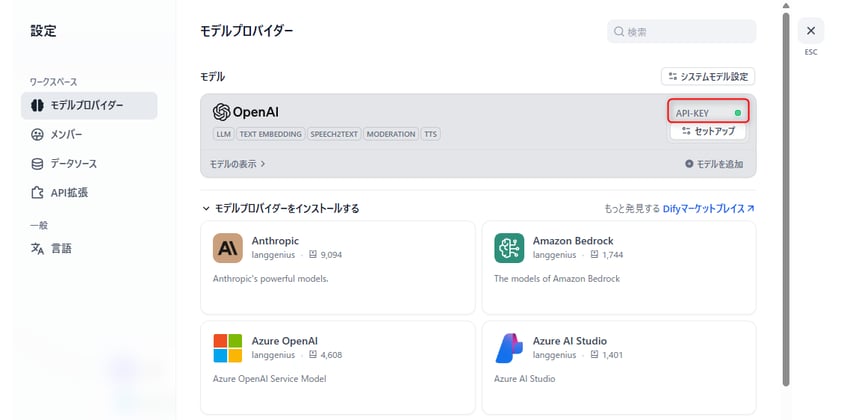Select the Anthropic provider card title
Viewport: 844px width, 420px height.
pos(275,241)
